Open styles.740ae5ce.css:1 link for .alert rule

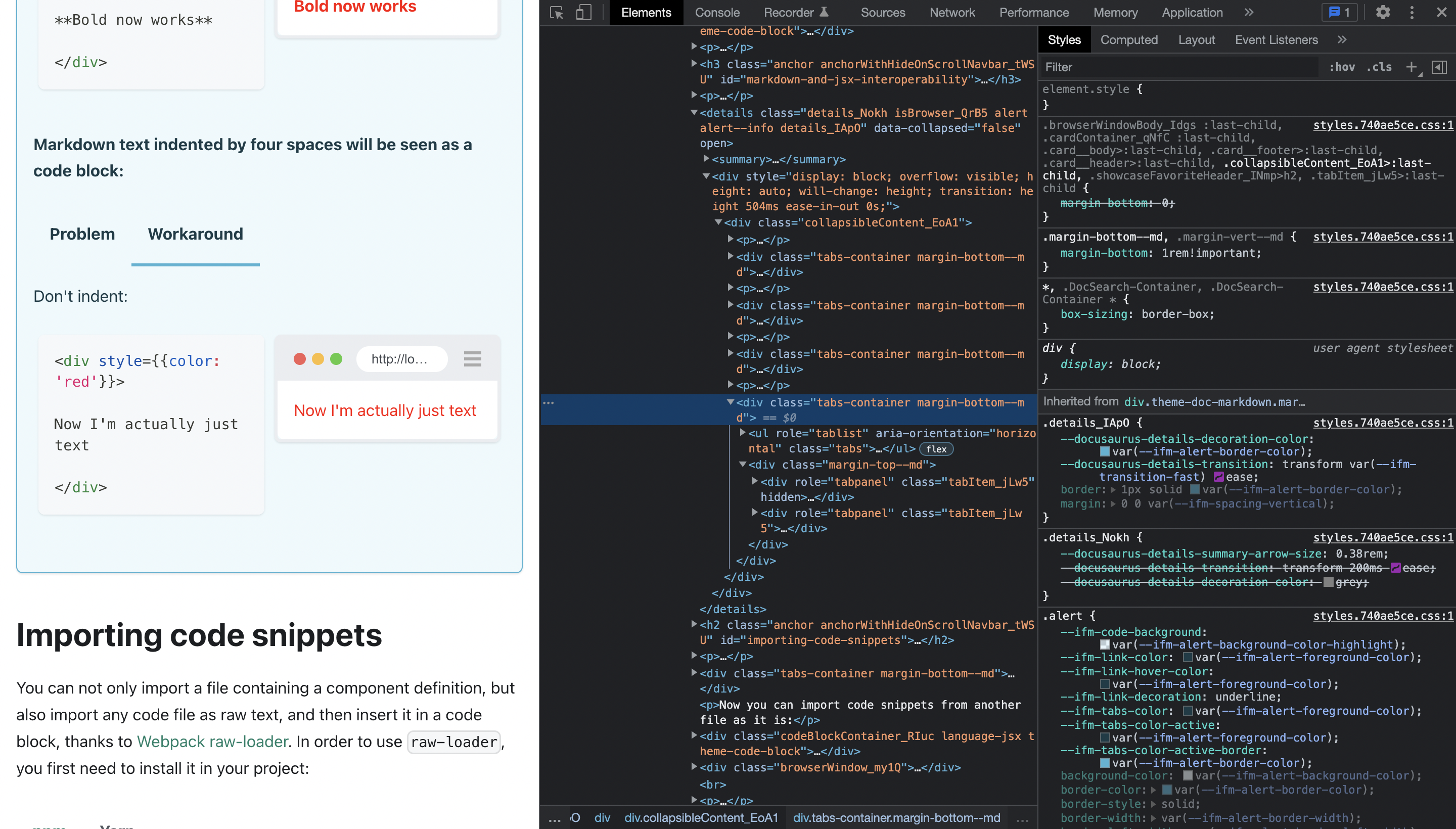(x=1383, y=616)
